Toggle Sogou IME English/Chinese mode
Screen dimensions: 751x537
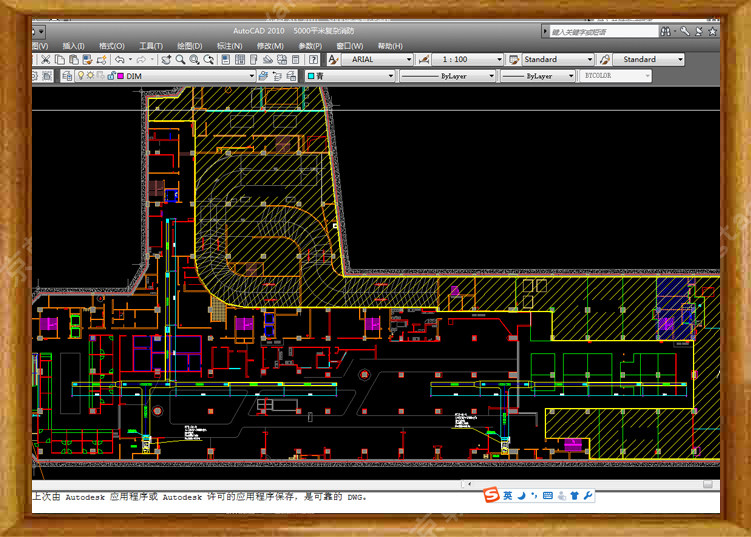click(508, 495)
